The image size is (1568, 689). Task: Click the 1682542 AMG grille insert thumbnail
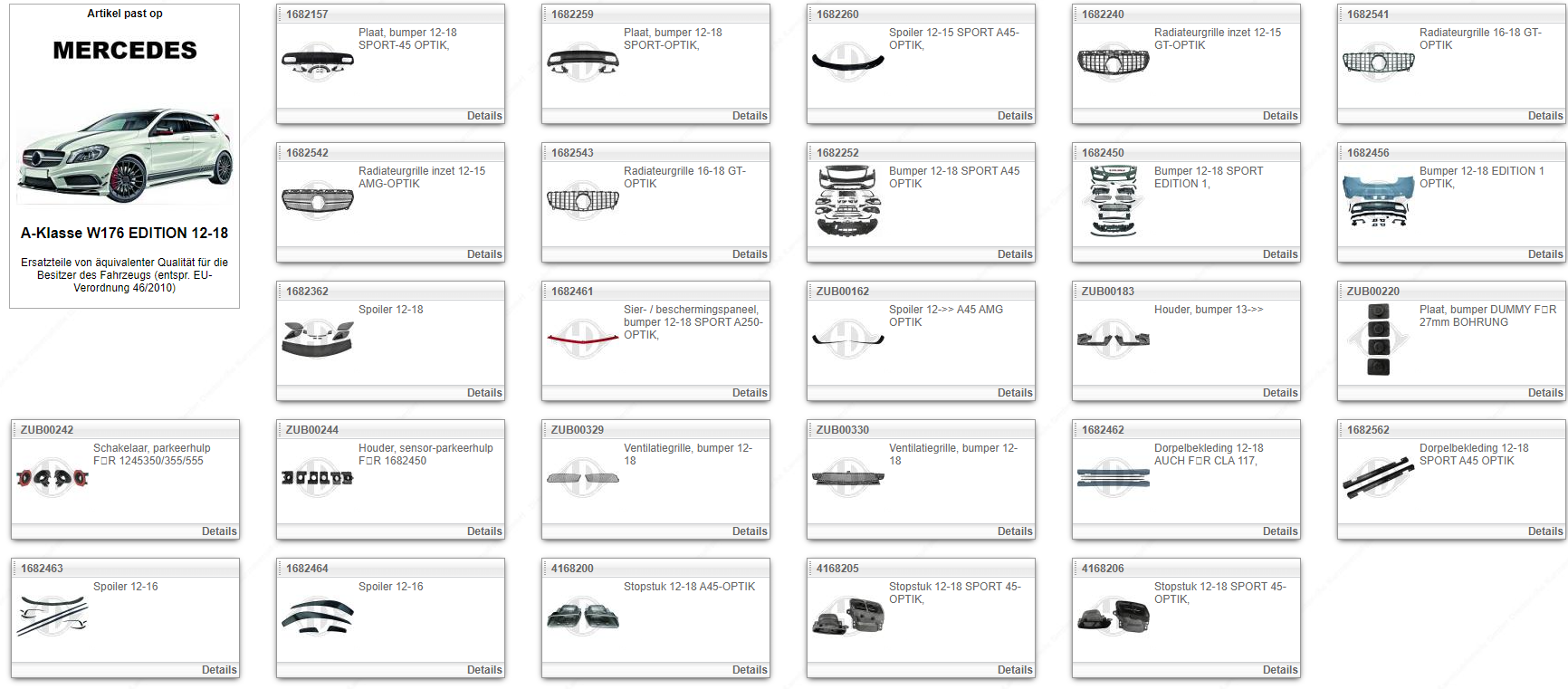318,201
